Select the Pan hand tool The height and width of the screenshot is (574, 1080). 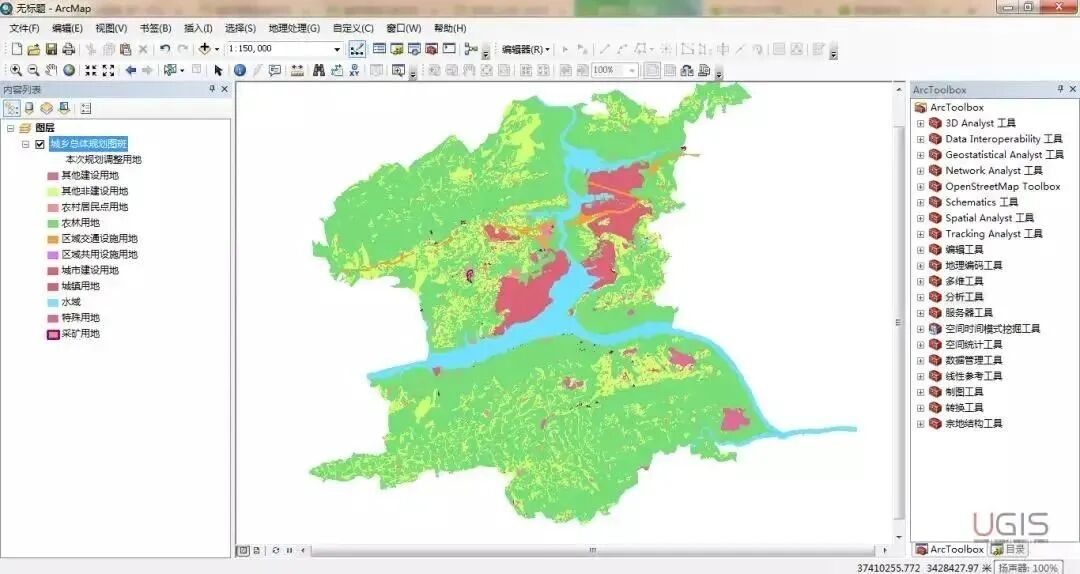tap(51, 70)
